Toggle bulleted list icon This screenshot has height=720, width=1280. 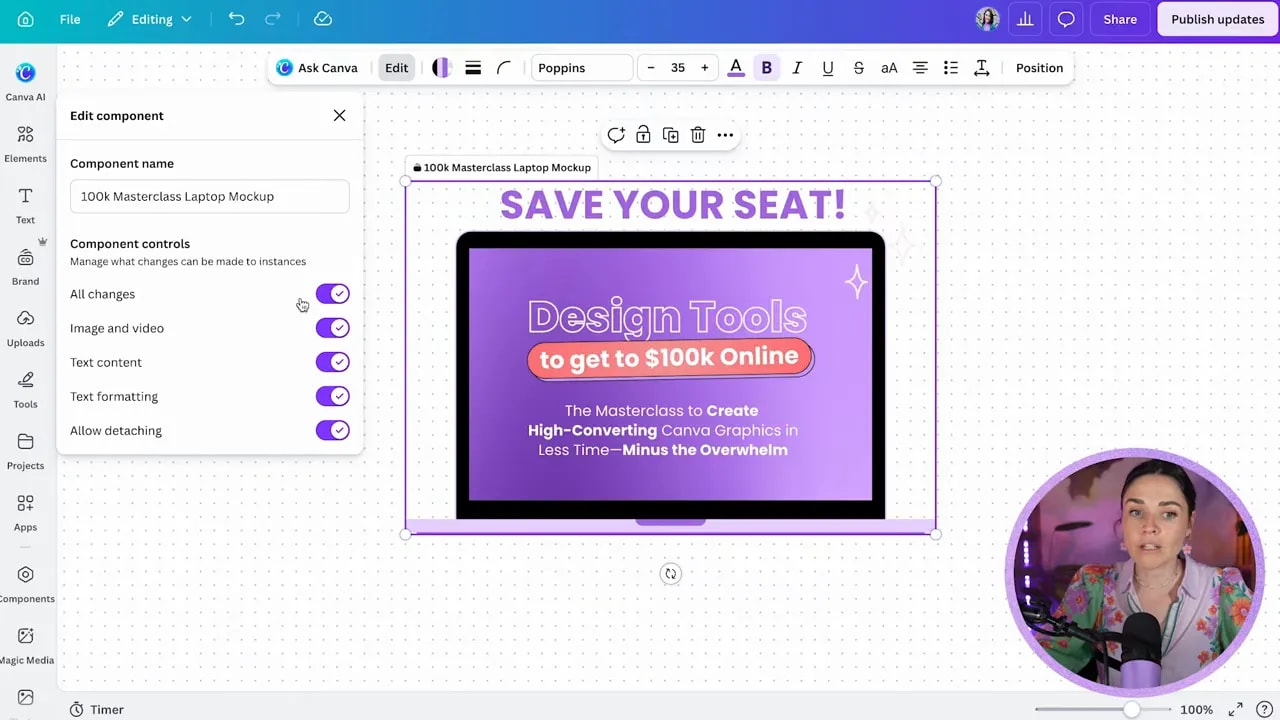click(951, 68)
